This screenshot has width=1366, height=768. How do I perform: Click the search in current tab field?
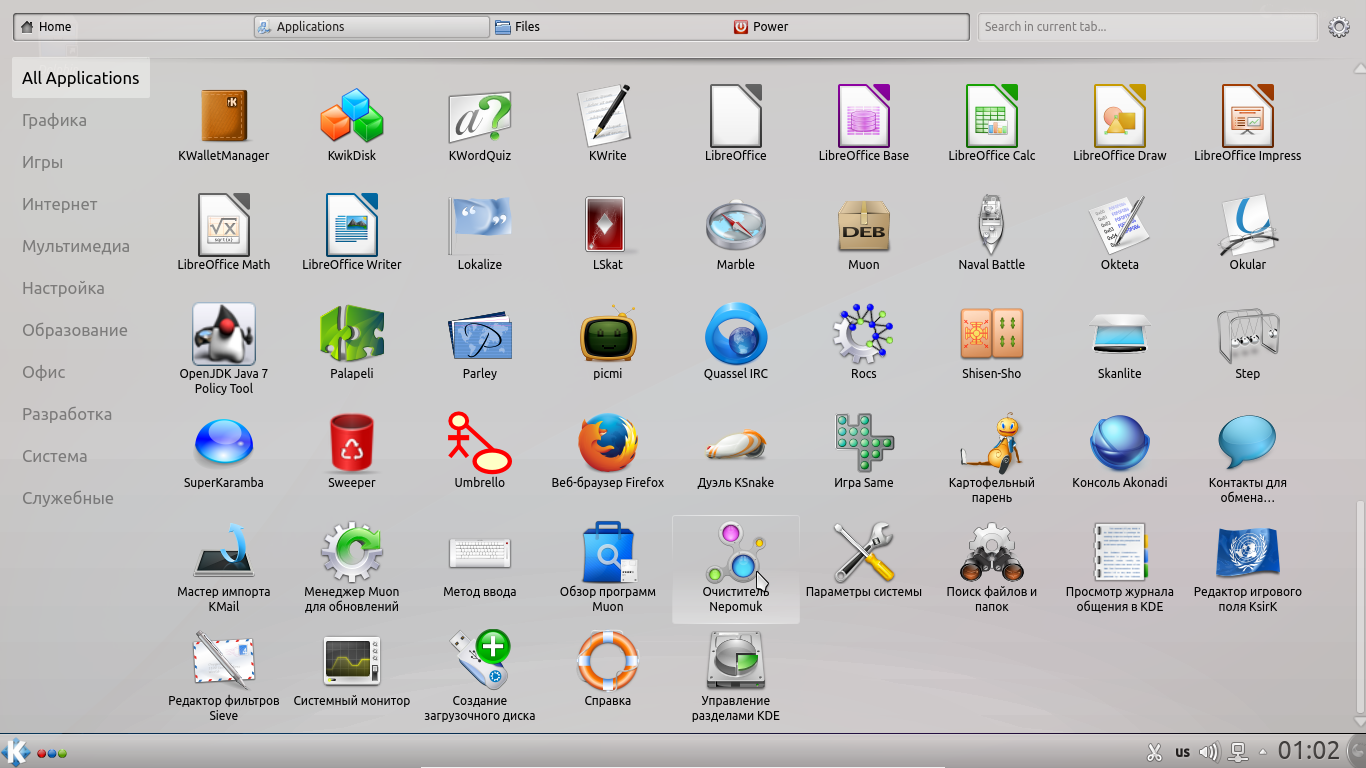click(1146, 27)
